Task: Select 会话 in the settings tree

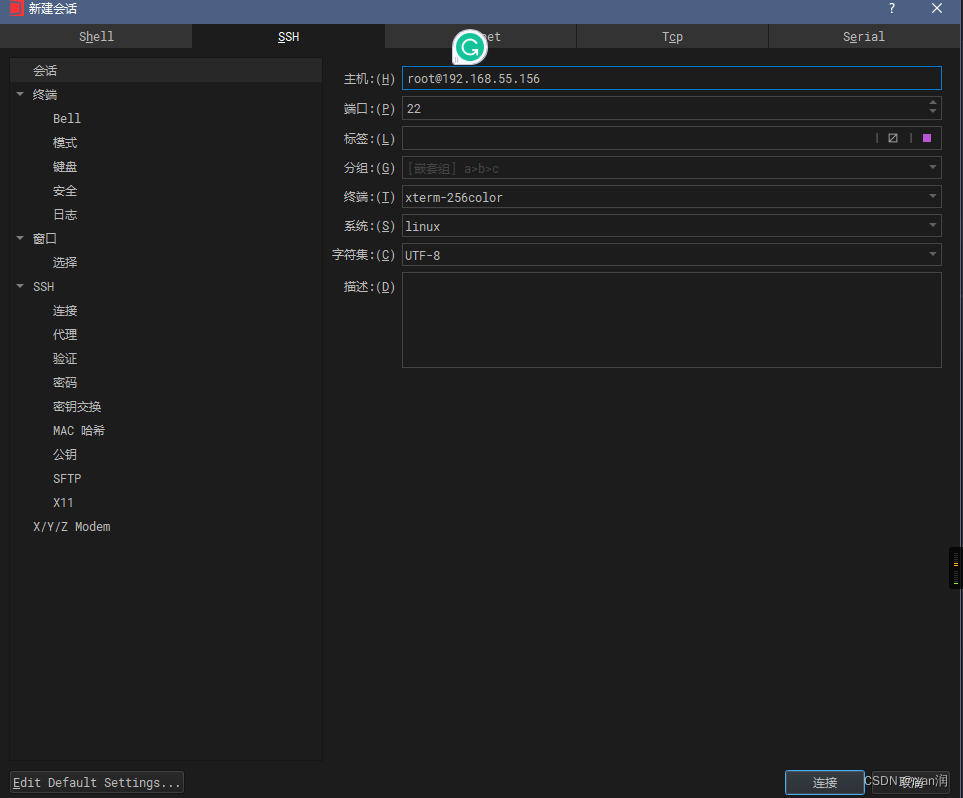Action: pos(166,70)
